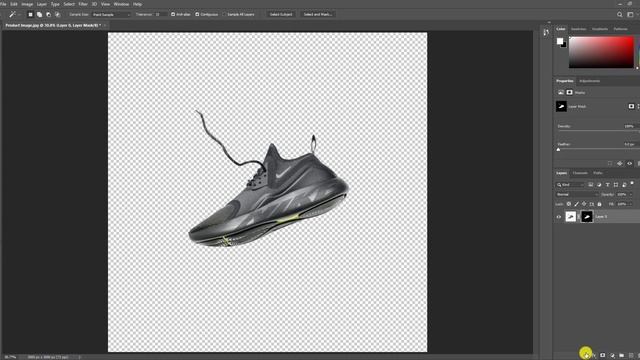The height and width of the screenshot is (360, 640).
Task: Switch to the Gradients tab
Action: pos(600,29)
